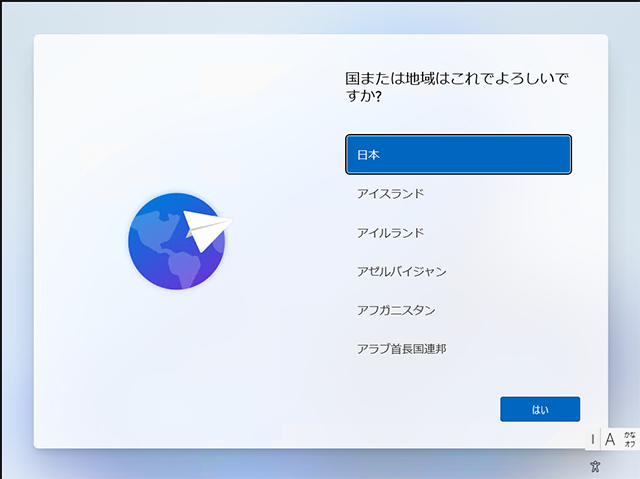The image size is (640, 479).
Task: Click the desktop background below the dialog
Action: pos(300,464)
